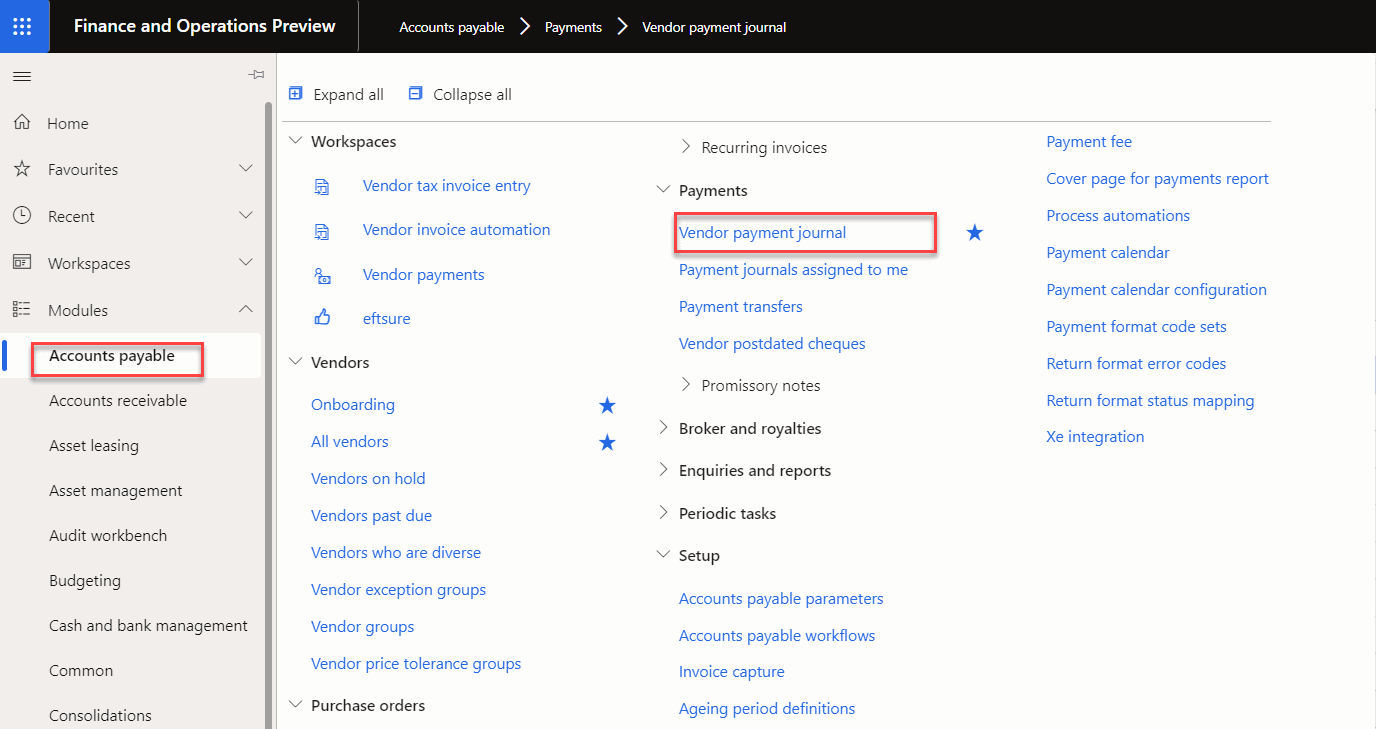Click the Workspaces icon in sidebar
Viewport: 1376px width, 729px height.
point(22,263)
